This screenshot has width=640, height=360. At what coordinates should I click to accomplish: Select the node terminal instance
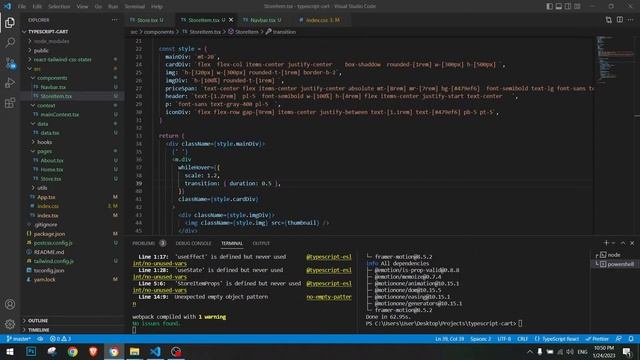coord(613,255)
